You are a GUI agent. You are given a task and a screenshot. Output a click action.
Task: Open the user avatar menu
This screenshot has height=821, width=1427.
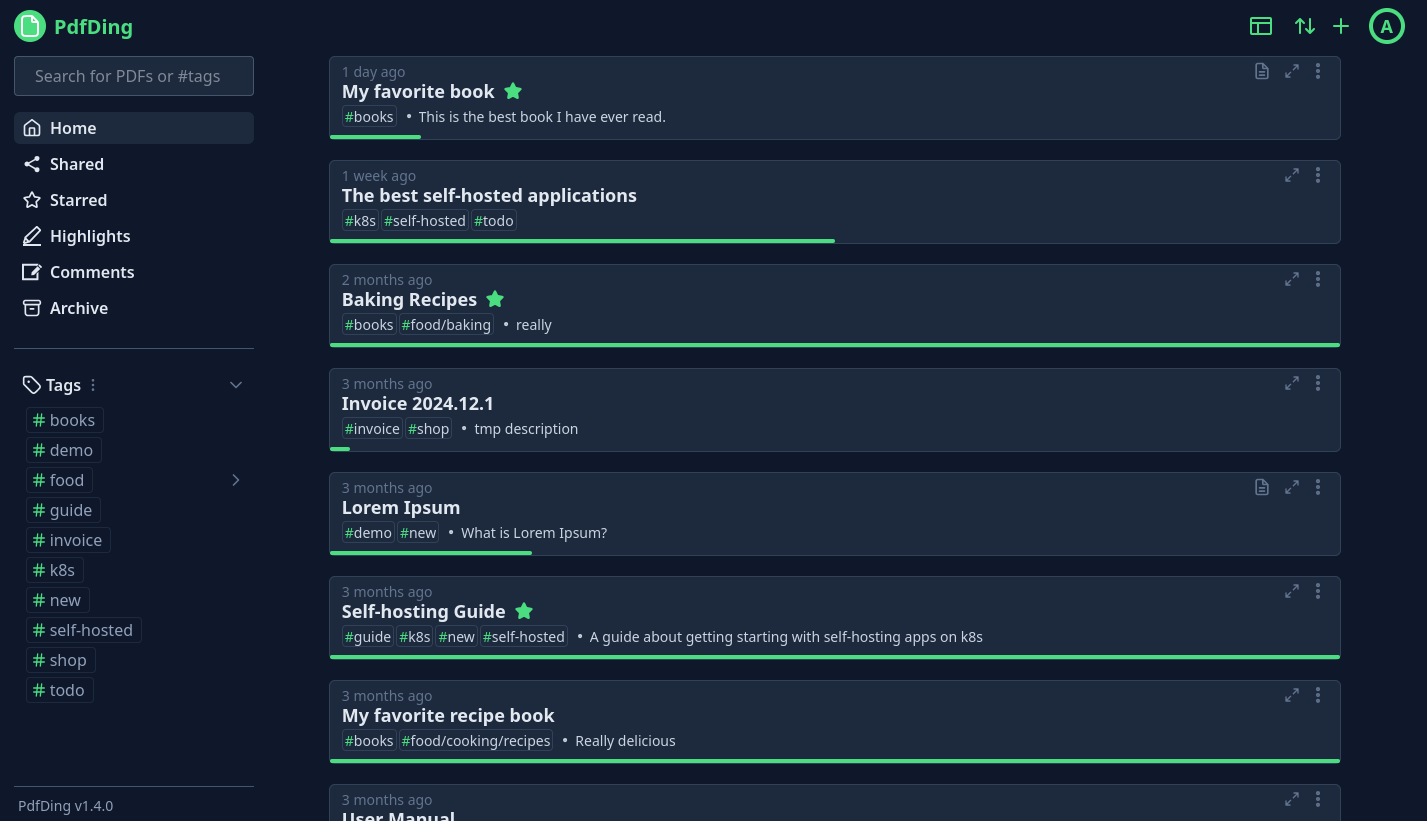click(x=1386, y=27)
